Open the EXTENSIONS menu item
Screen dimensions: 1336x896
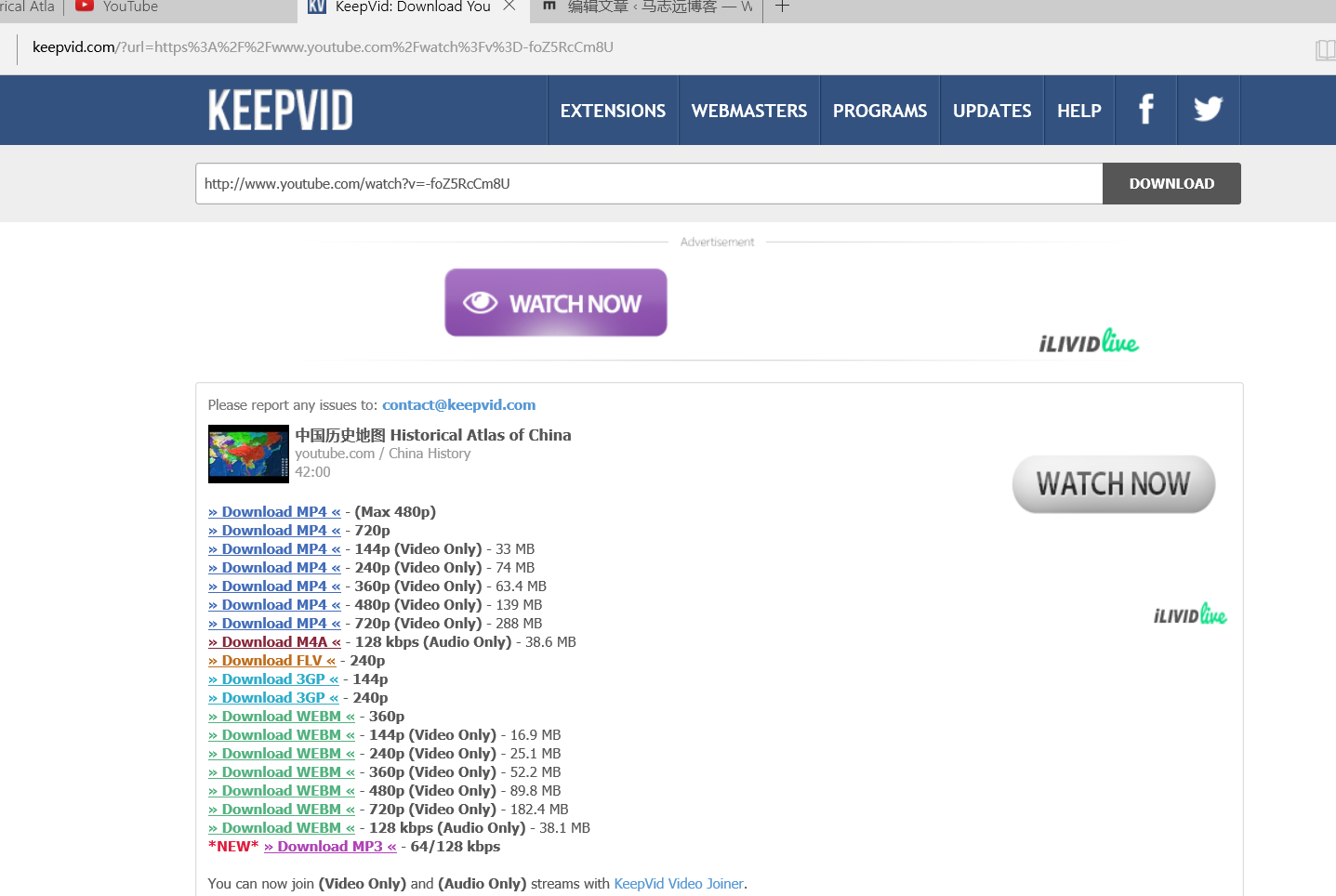point(613,111)
